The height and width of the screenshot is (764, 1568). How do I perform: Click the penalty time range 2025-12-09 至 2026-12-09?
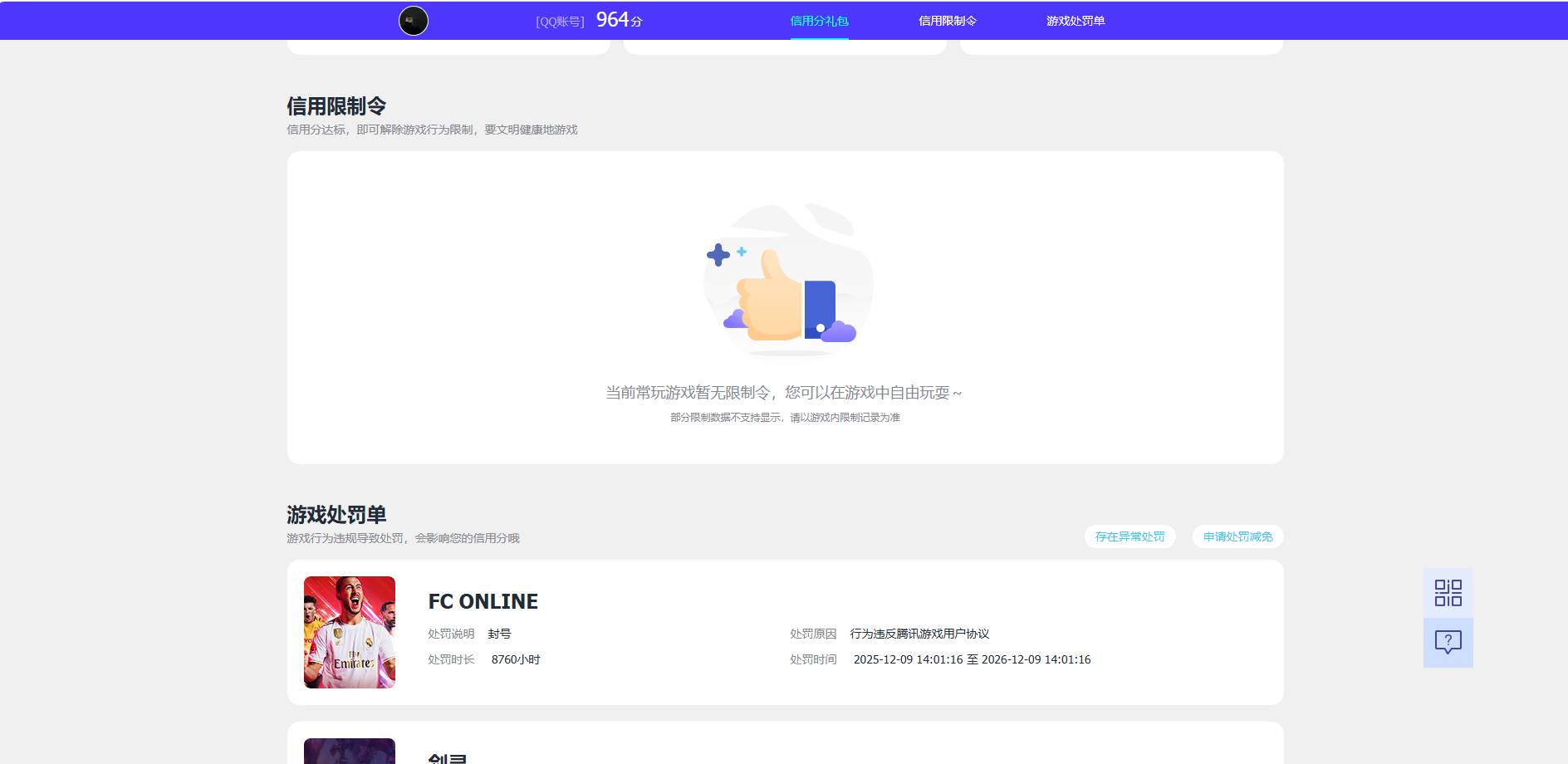973,659
